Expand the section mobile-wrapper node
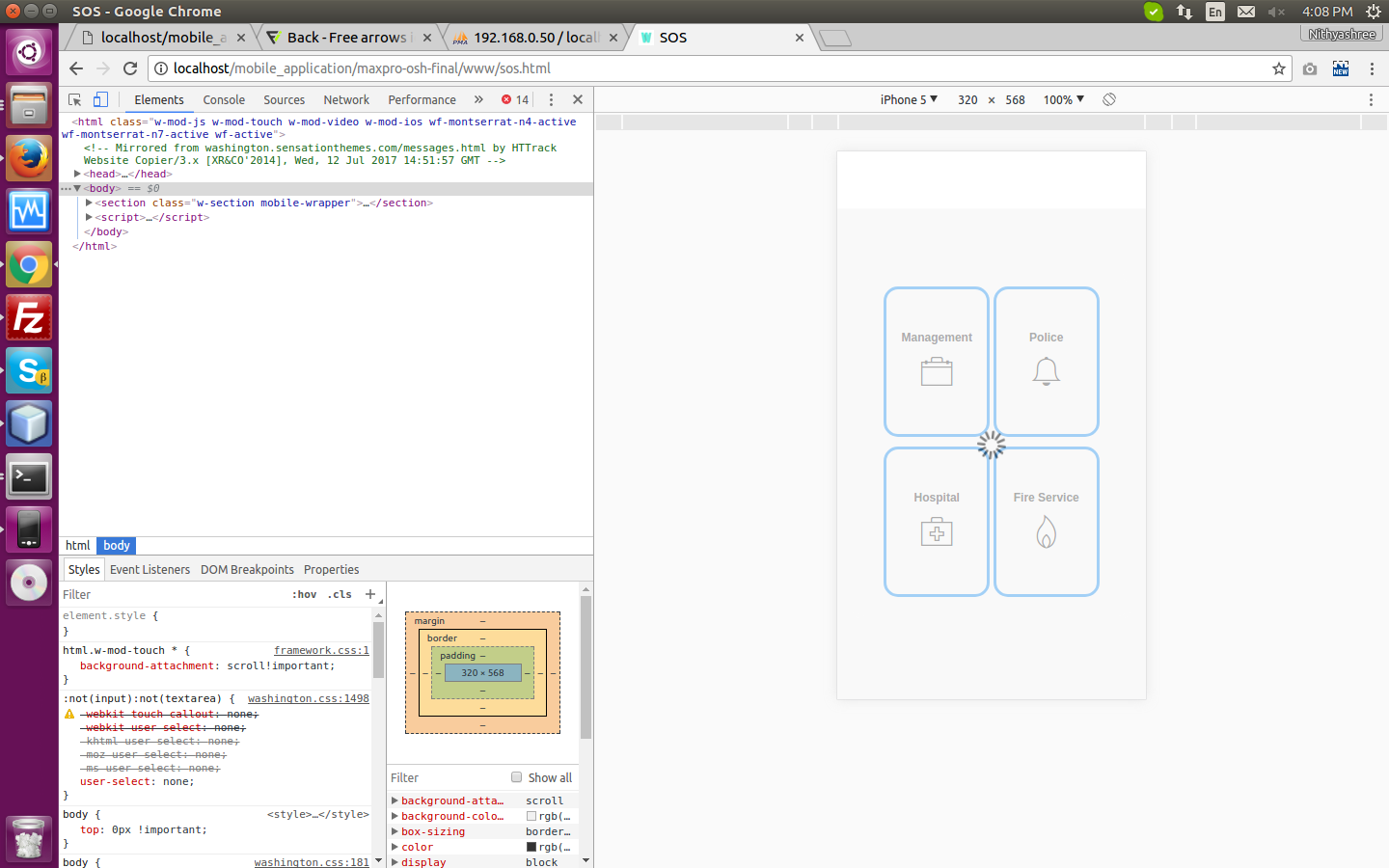The image size is (1389, 868). [x=89, y=203]
